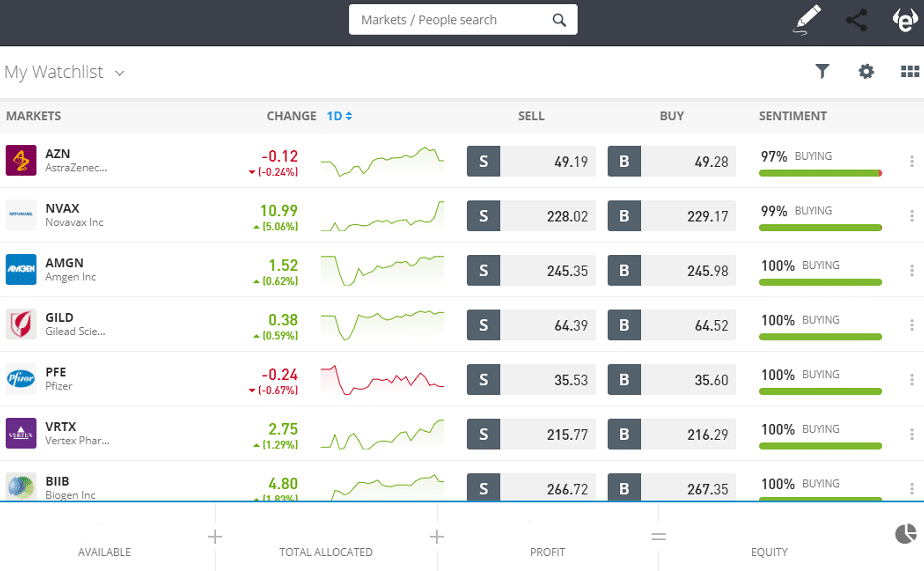Sell BIIB at 266.72
The image size is (924, 571).
(x=531, y=487)
